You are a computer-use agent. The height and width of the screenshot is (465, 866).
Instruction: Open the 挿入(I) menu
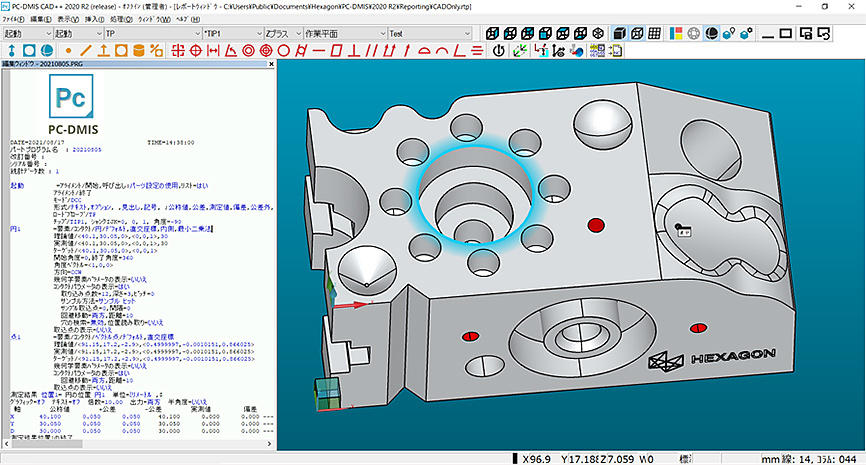point(94,19)
